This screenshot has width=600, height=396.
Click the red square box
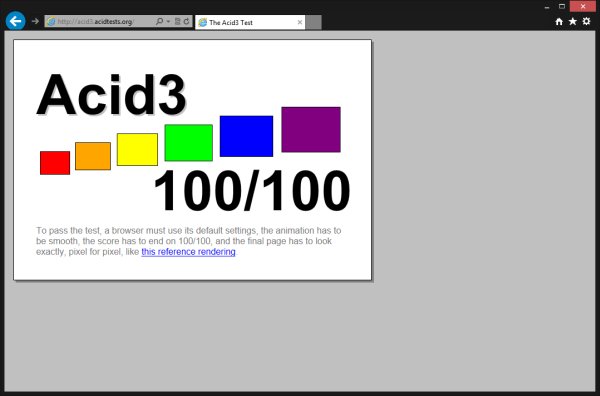[x=55, y=163]
